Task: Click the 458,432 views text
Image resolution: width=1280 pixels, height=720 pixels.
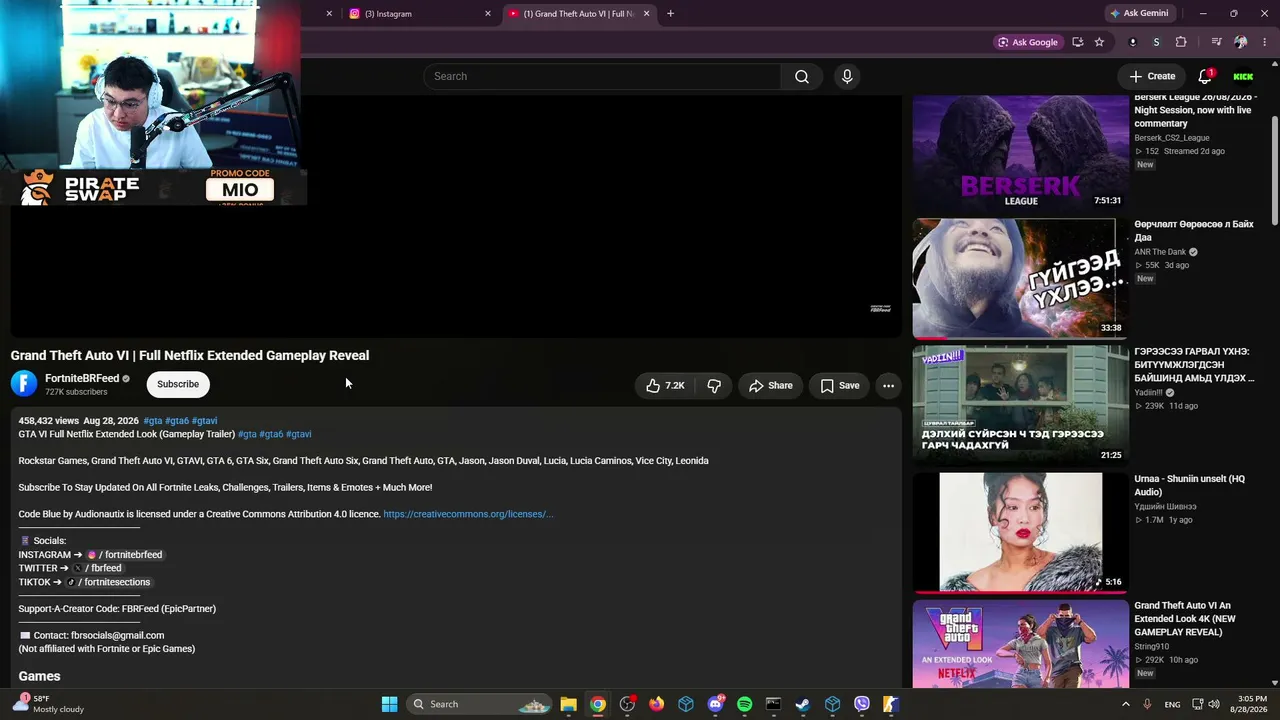Action: click(x=48, y=421)
